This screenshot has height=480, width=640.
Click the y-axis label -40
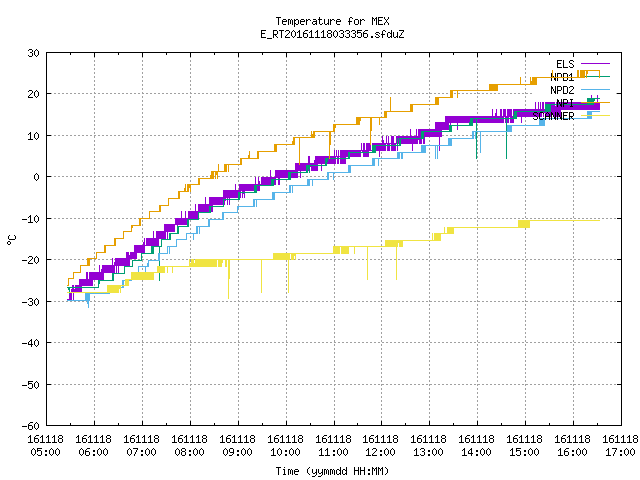click(31, 343)
